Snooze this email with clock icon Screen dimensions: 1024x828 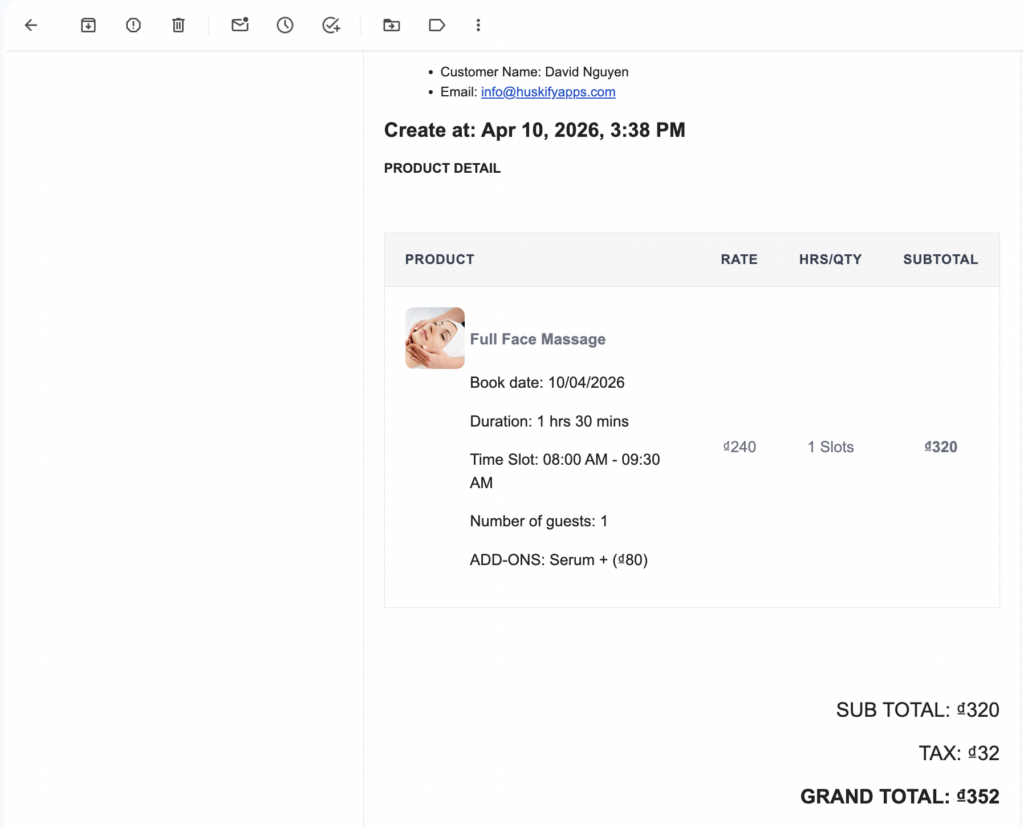tap(285, 25)
